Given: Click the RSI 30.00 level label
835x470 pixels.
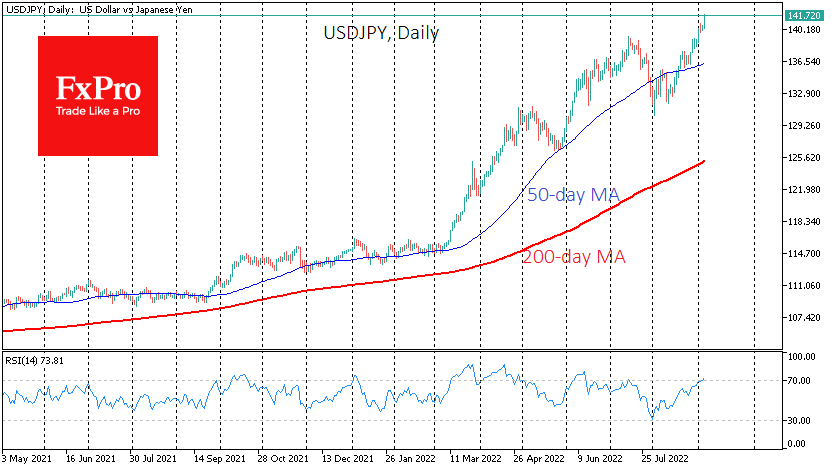Looking at the screenshot, I should click(797, 420).
